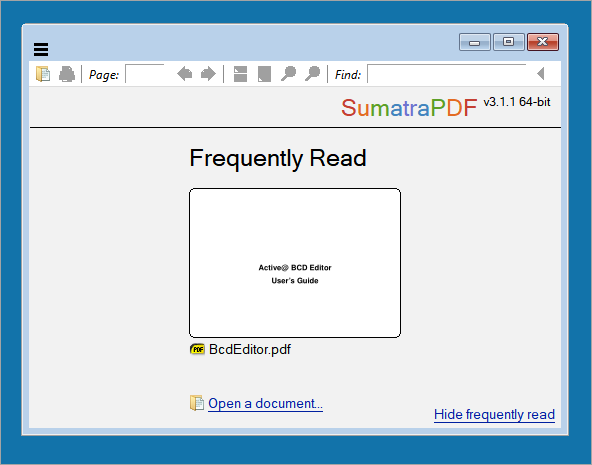Click Hide frequently read link
The image size is (592, 465).
(x=494, y=414)
